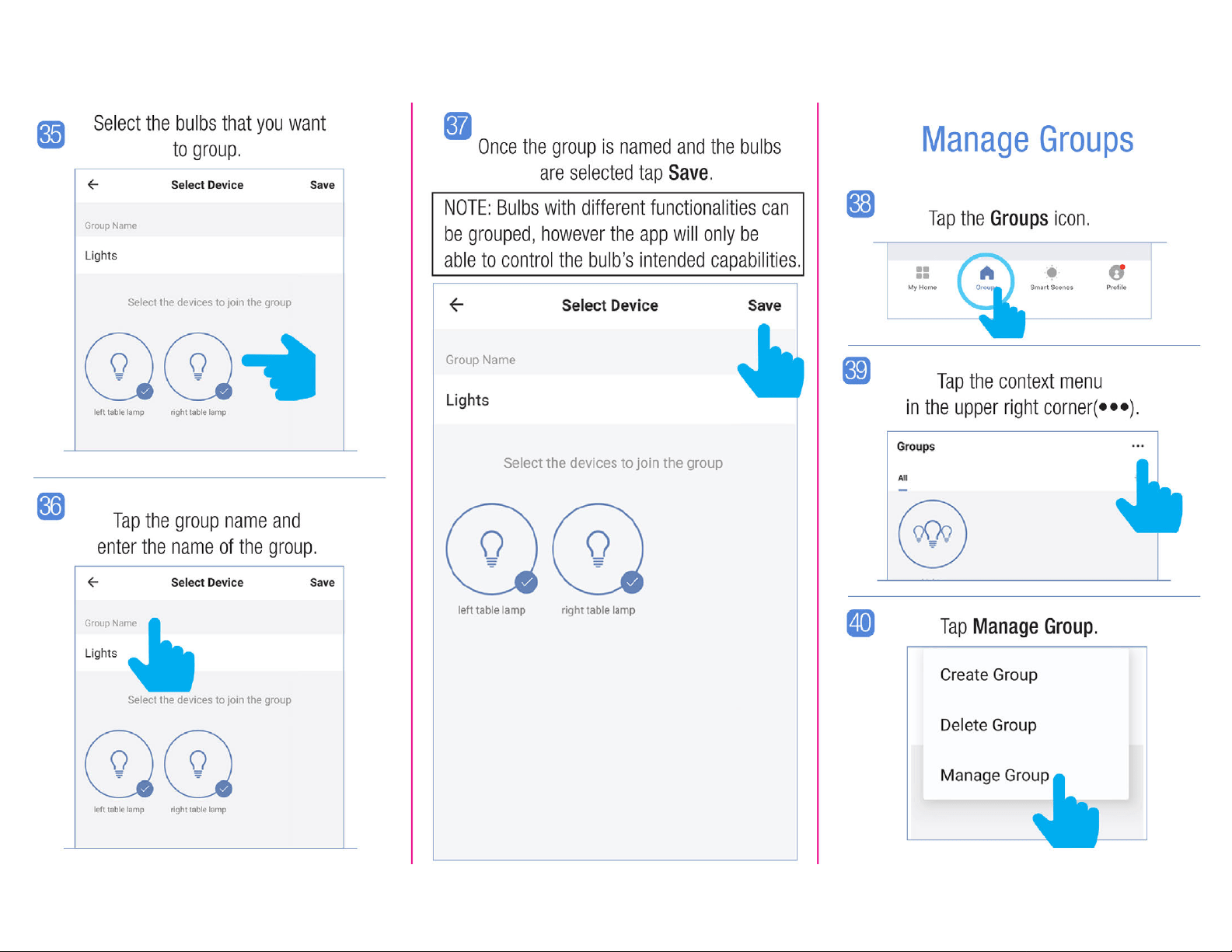Open three-dot context menu on Groups screen

[1138, 446]
